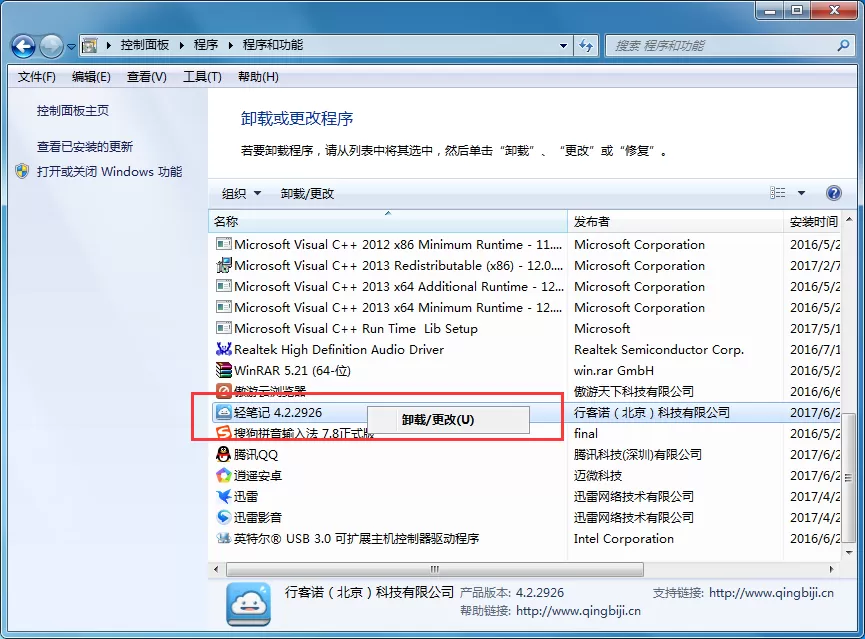This screenshot has height=639, width=865.
Task: Open the 工具(T) menu
Action: (x=202, y=77)
